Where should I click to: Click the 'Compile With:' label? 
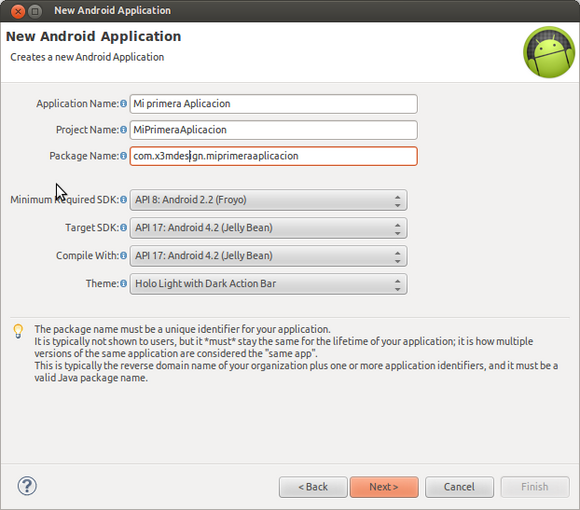(88, 256)
